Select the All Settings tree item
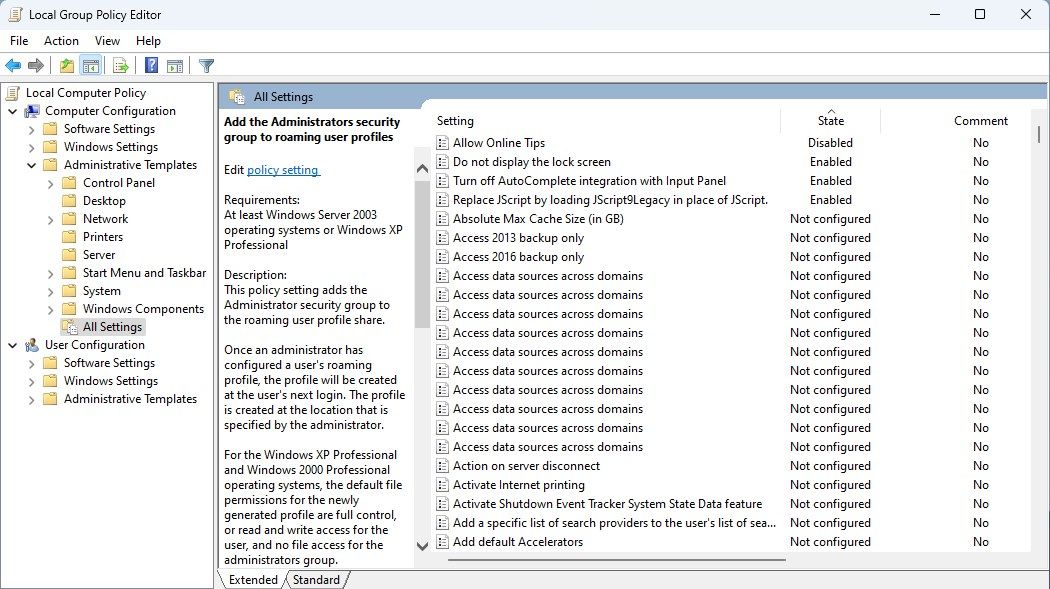This screenshot has height=589, width=1050. pyautogui.click(x=112, y=327)
